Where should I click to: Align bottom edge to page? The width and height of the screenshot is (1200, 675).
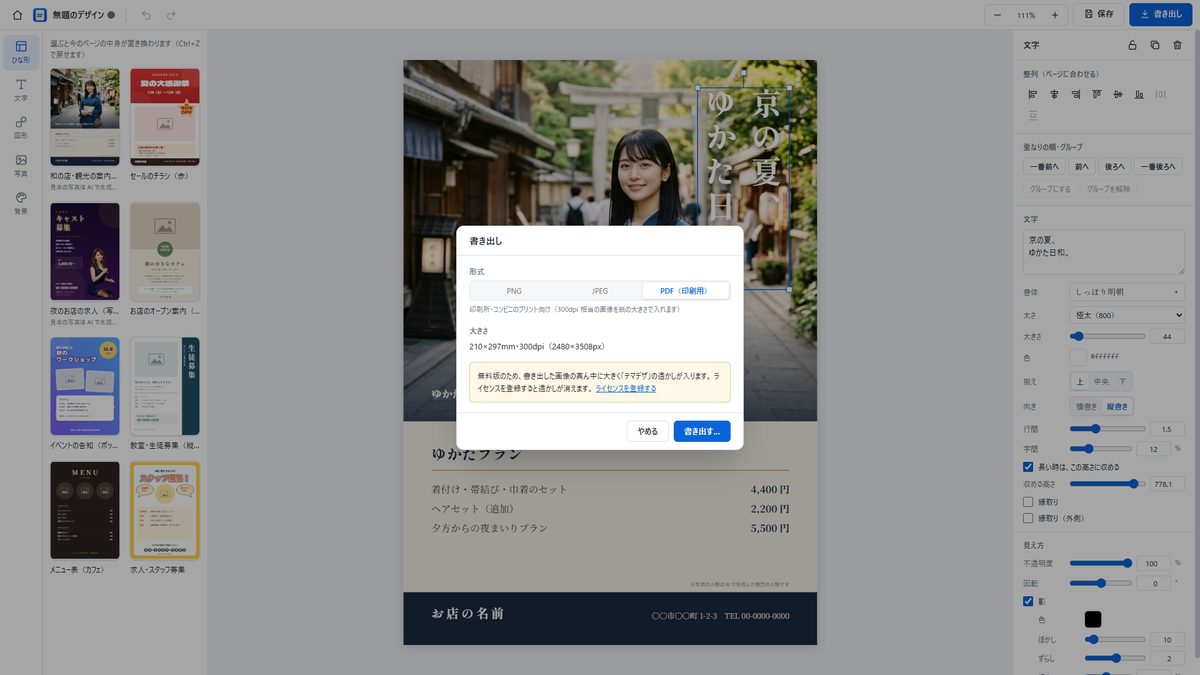tap(1139, 95)
